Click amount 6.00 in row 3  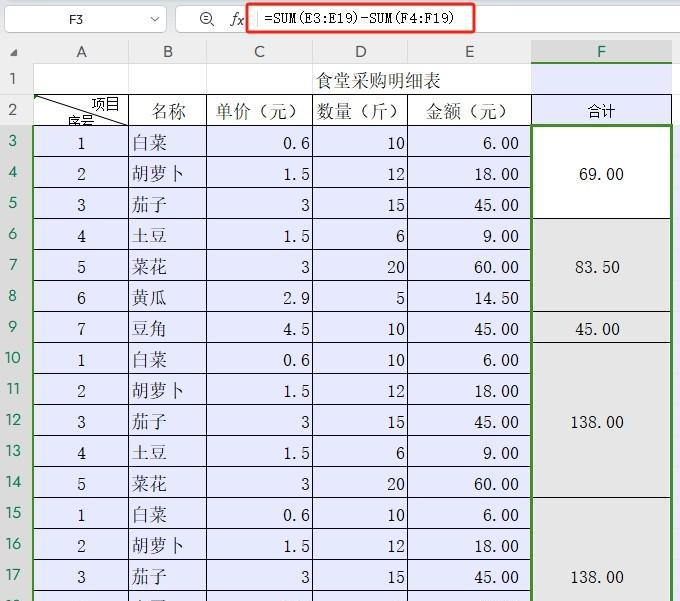pyautogui.click(x=469, y=142)
